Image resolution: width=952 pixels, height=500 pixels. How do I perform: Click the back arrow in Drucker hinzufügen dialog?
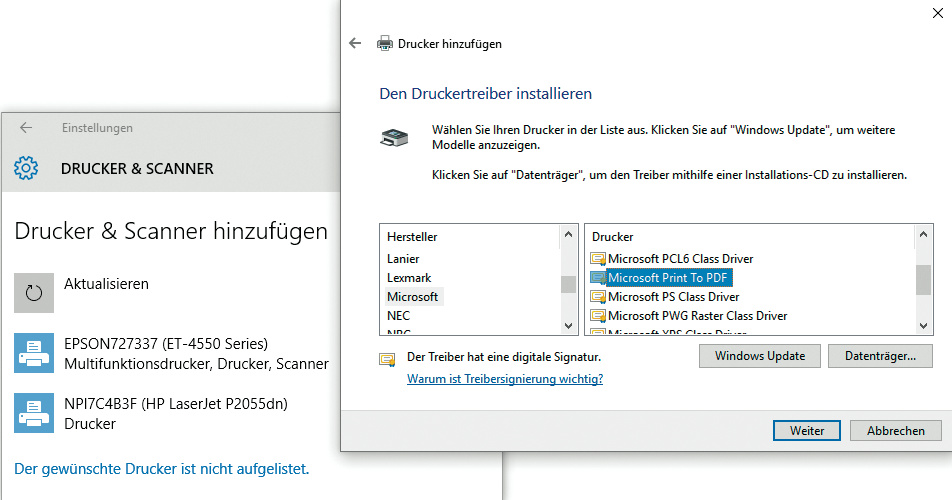tap(354, 44)
